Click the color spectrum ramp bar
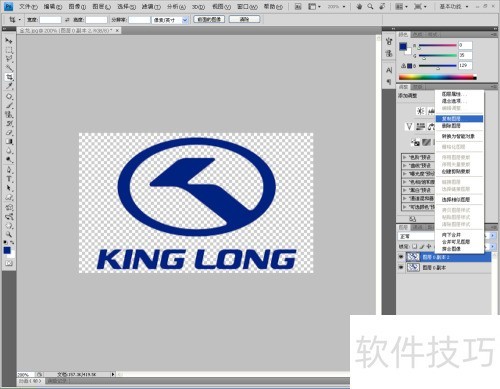The width and height of the screenshot is (500, 389). (x=437, y=77)
